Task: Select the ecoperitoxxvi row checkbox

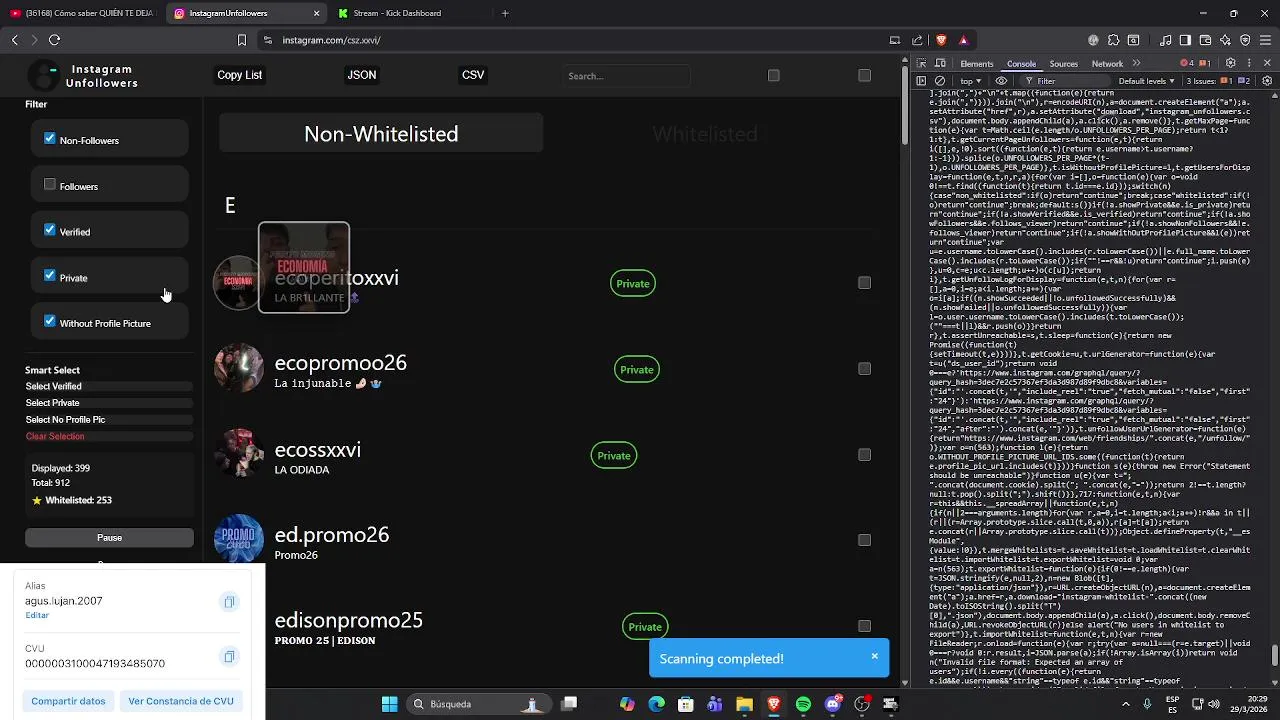Action: pyautogui.click(x=864, y=283)
